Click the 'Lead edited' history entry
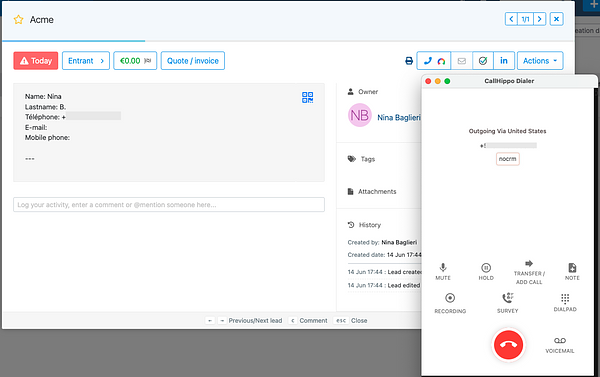Image resolution: width=600 pixels, height=377 pixels. click(384, 286)
